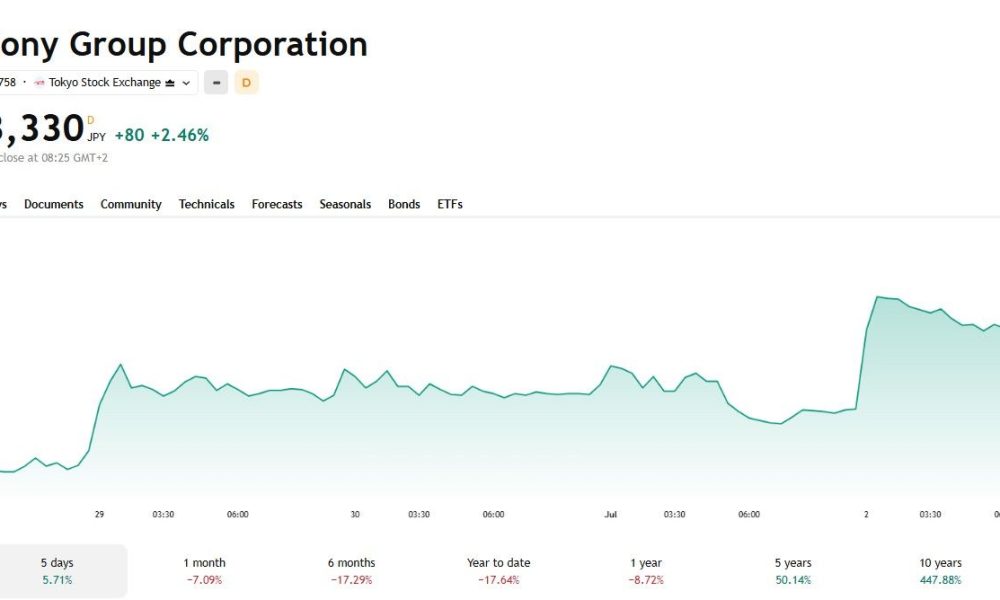Select the 6 months range
Image resolution: width=1000 pixels, height=600 pixels.
351,571
